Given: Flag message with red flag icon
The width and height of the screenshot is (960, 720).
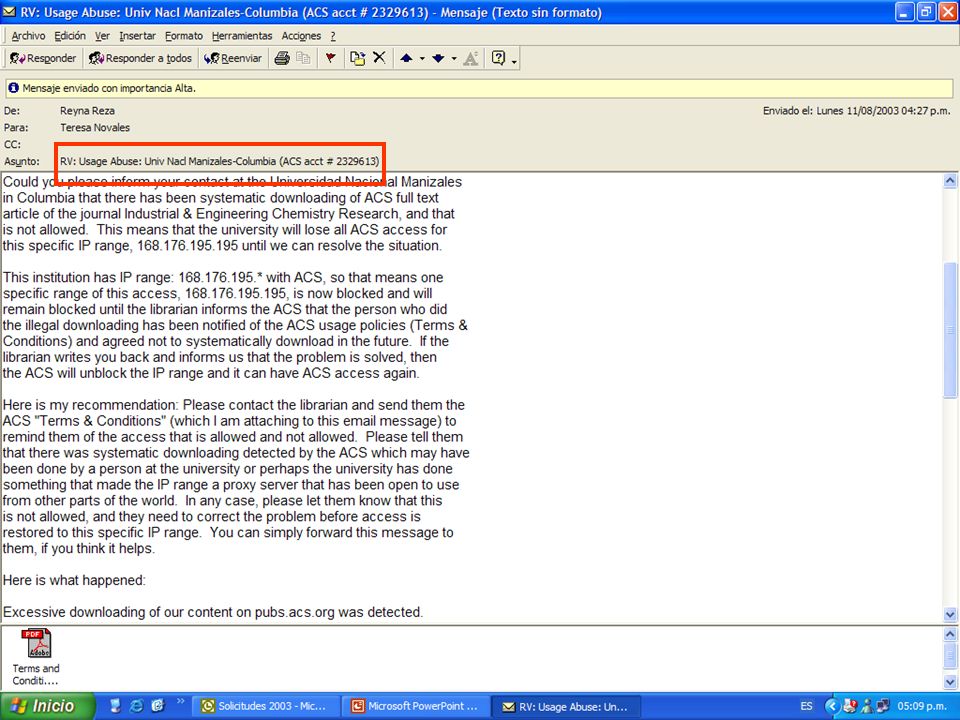Looking at the screenshot, I should (331, 58).
